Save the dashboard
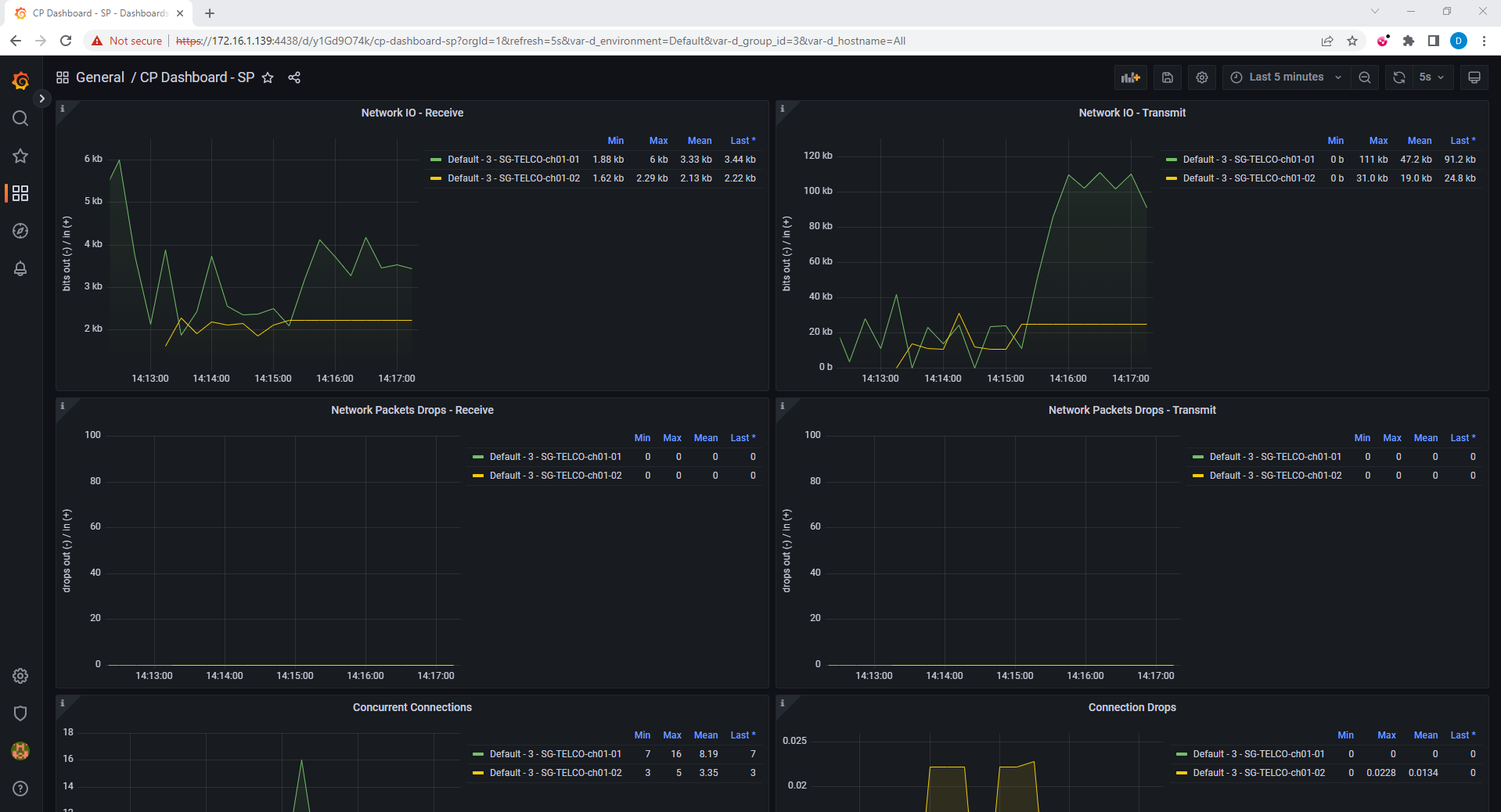 tap(1168, 77)
